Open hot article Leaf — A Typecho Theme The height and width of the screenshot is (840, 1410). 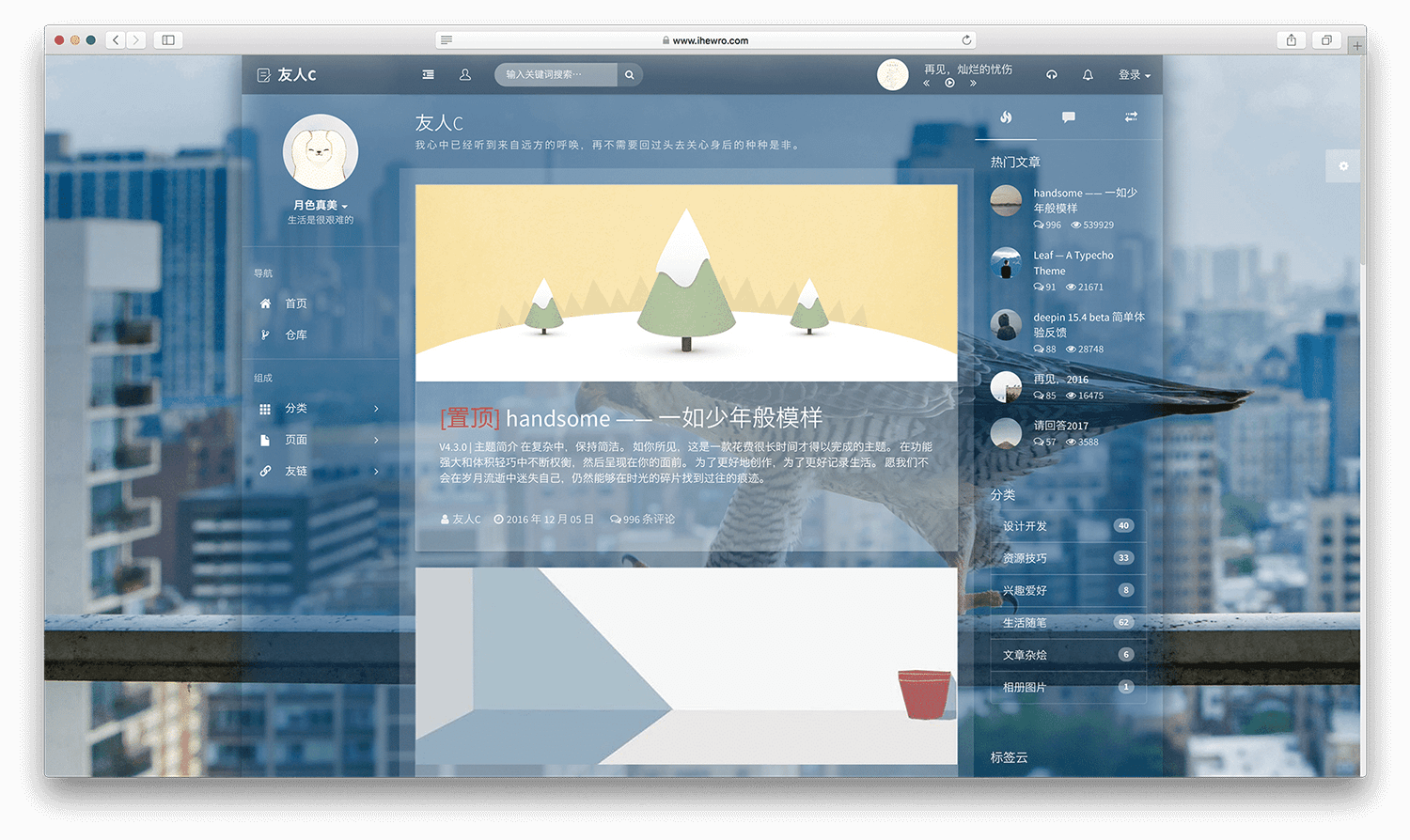[1073, 263]
